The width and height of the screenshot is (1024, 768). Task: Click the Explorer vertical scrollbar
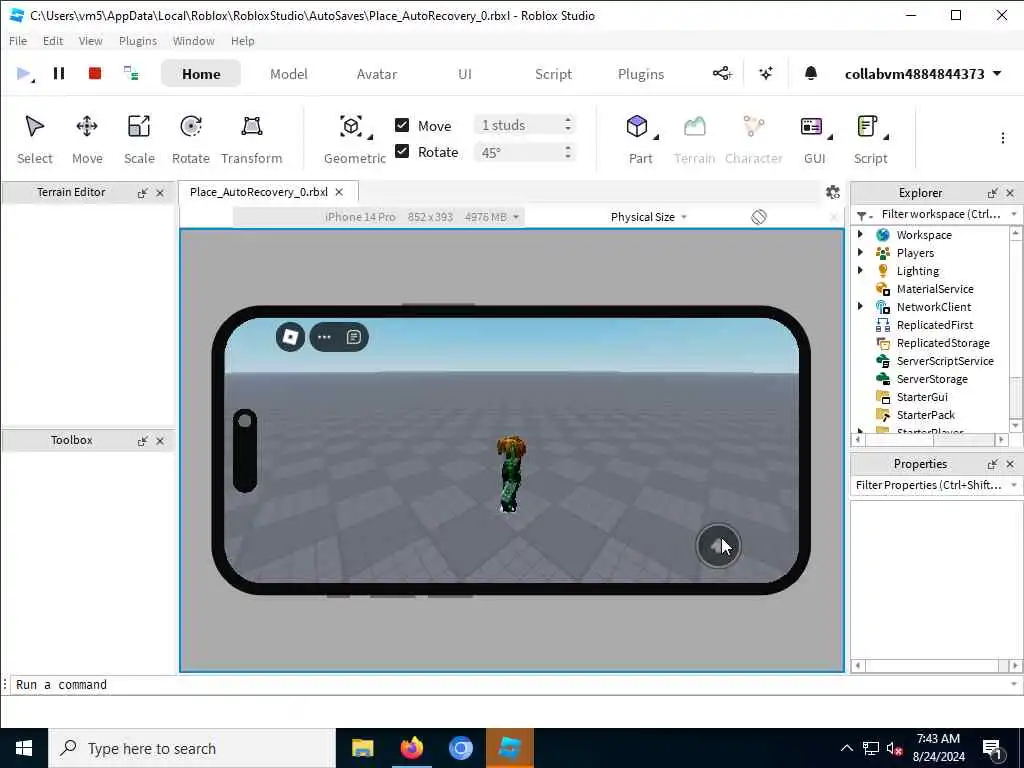coord(1016,330)
